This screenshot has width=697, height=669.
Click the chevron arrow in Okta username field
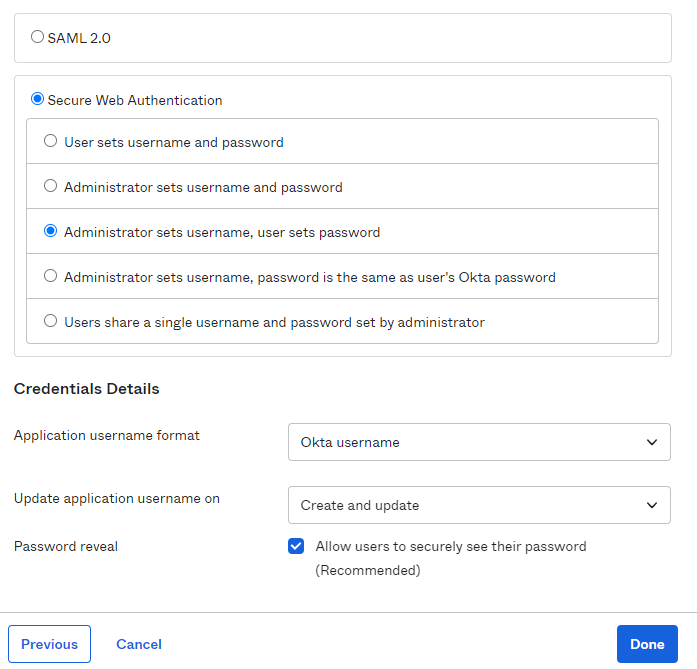652,442
